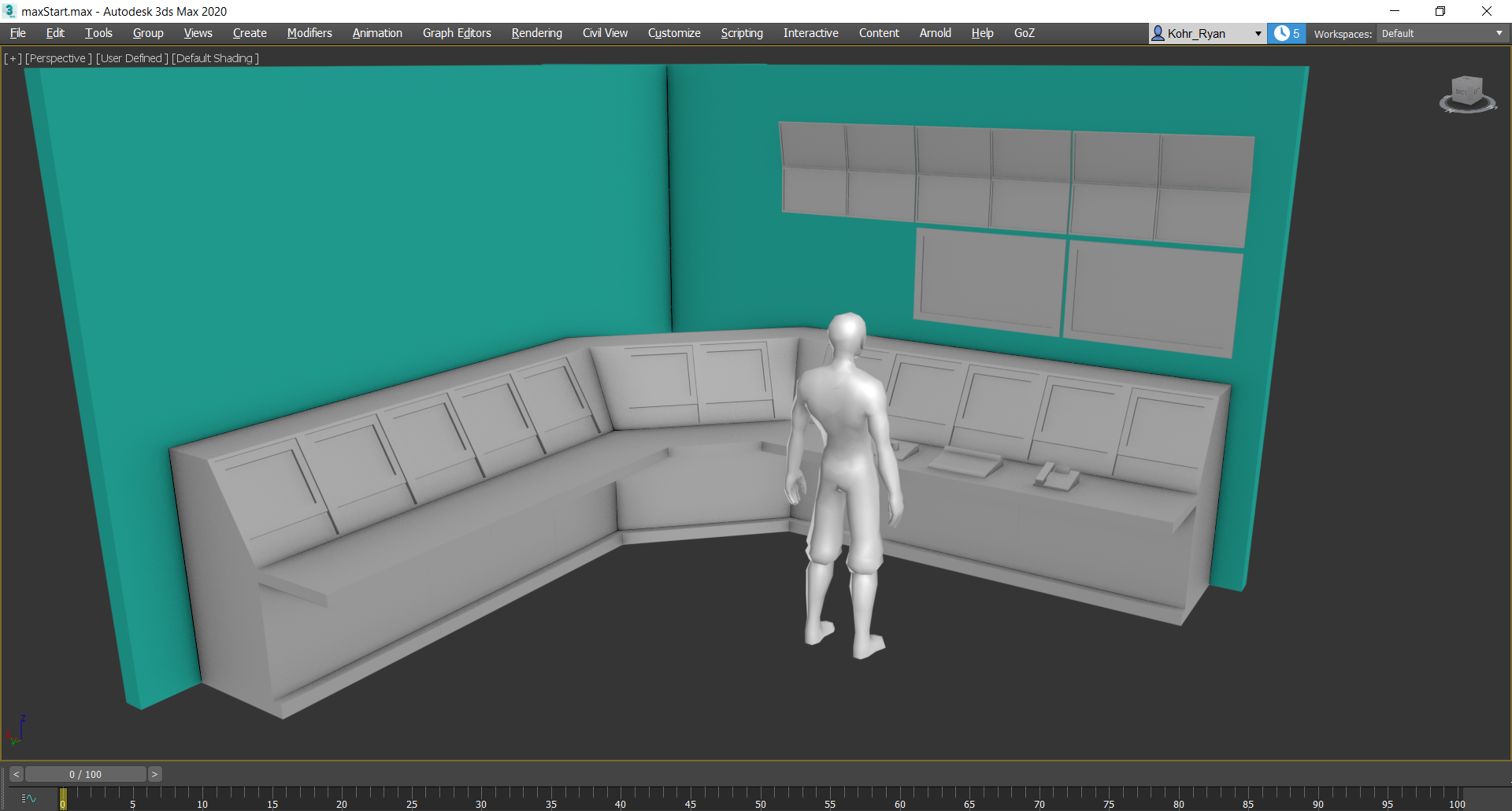Click the ViewCube navigation widget
Image resolution: width=1512 pixels, height=811 pixels.
tap(1468, 94)
